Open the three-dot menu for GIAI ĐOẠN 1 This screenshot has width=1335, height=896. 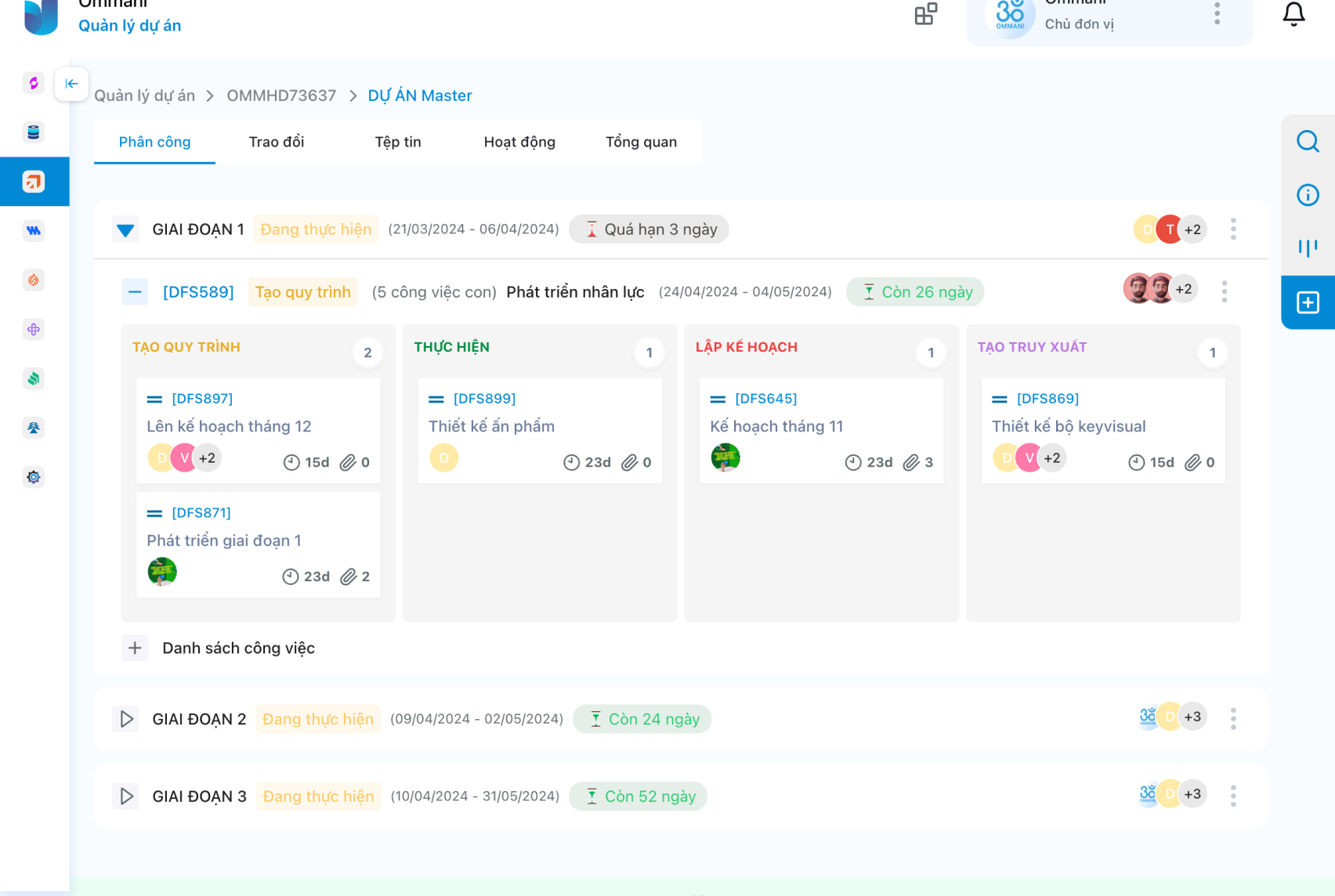(x=1233, y=229)
